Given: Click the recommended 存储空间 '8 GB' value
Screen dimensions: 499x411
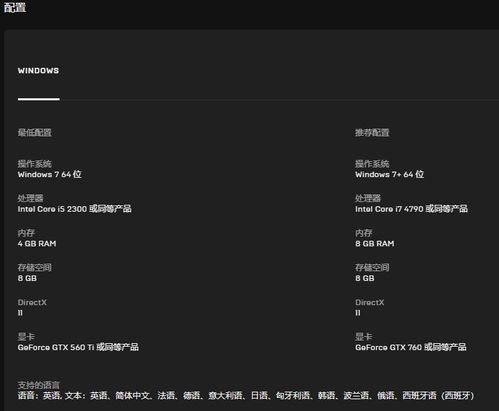Looking at the screenshot, I should pos(365,278).
